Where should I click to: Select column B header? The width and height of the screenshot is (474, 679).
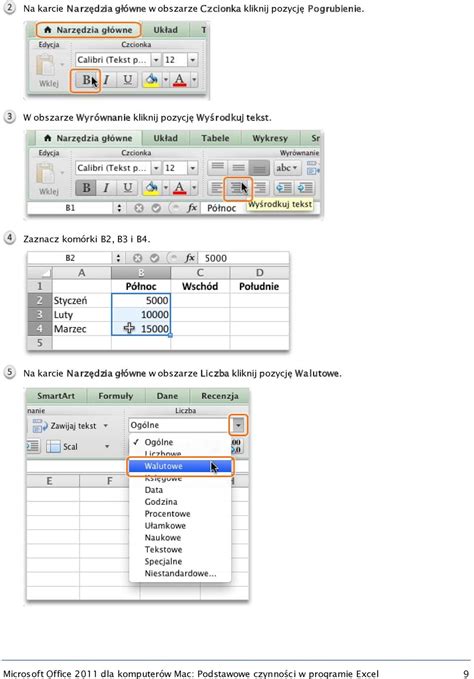pyautogui.click(x=141, y=273)
